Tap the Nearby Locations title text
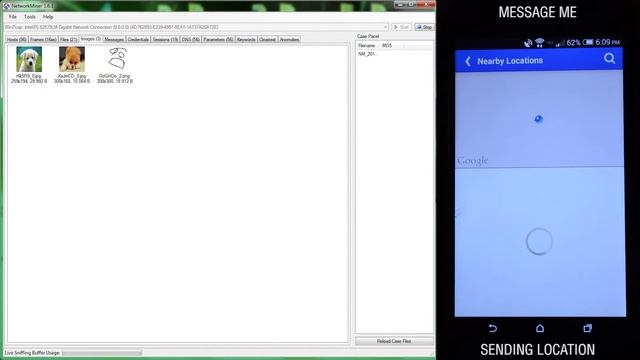Image resolution: width=640 pixels, height=360 pixels. pos(510,61)
